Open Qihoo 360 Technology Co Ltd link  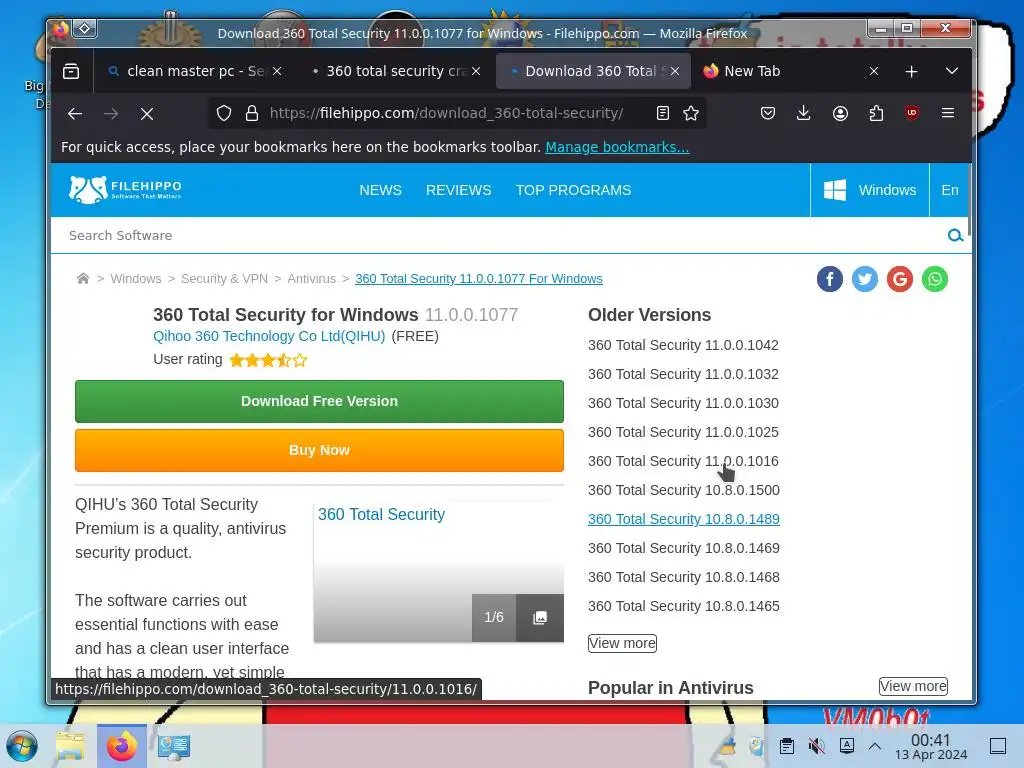(269, 336)
